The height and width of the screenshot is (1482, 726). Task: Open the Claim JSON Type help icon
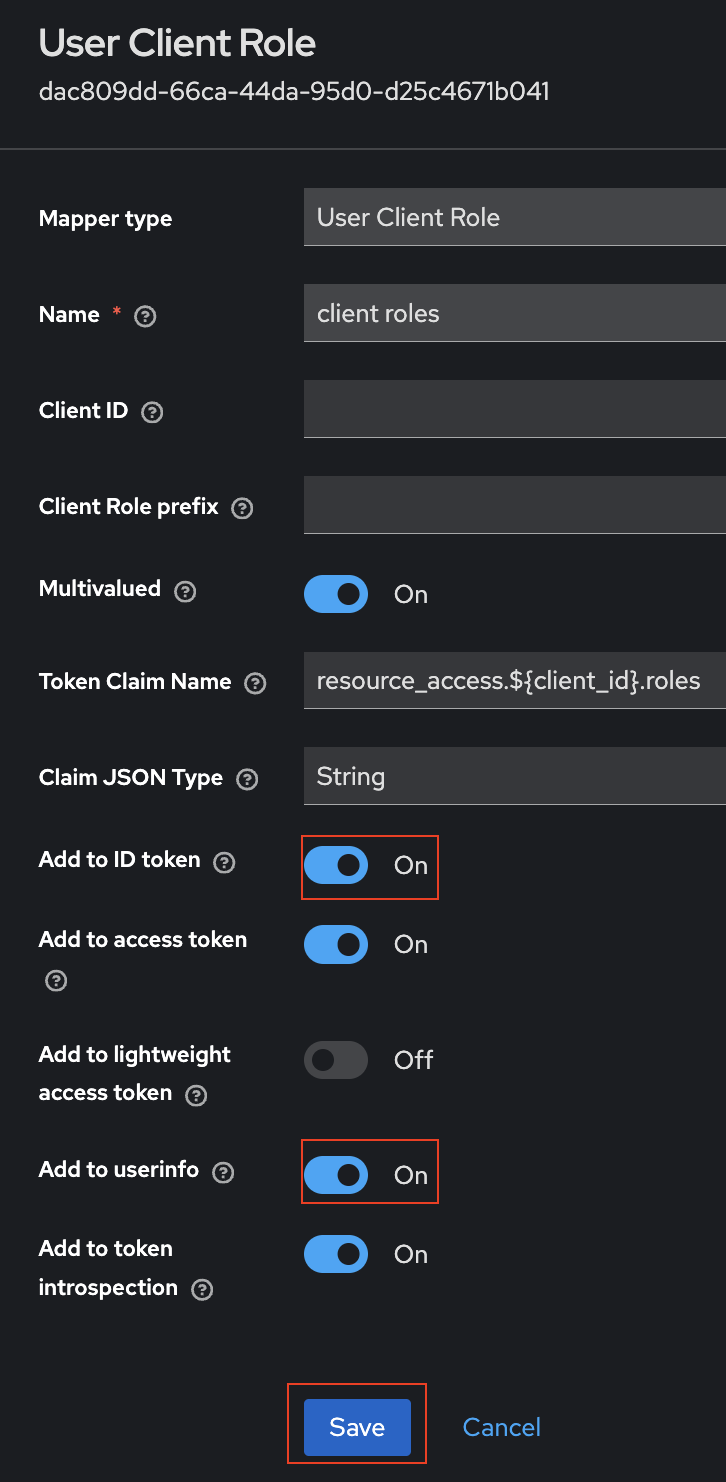click(x=247, y=779)
